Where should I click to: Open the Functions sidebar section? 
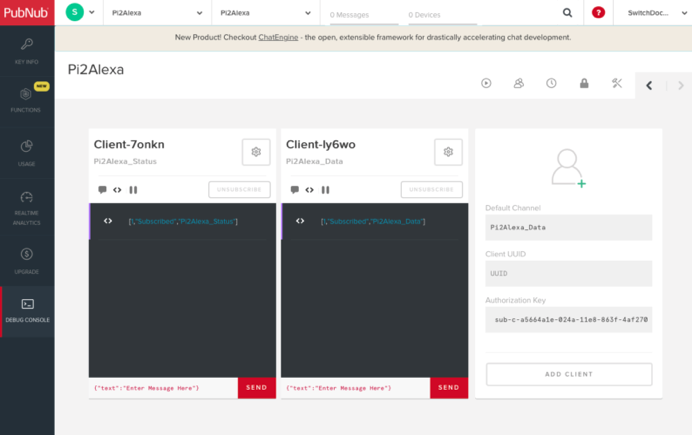tap(27, 99)
